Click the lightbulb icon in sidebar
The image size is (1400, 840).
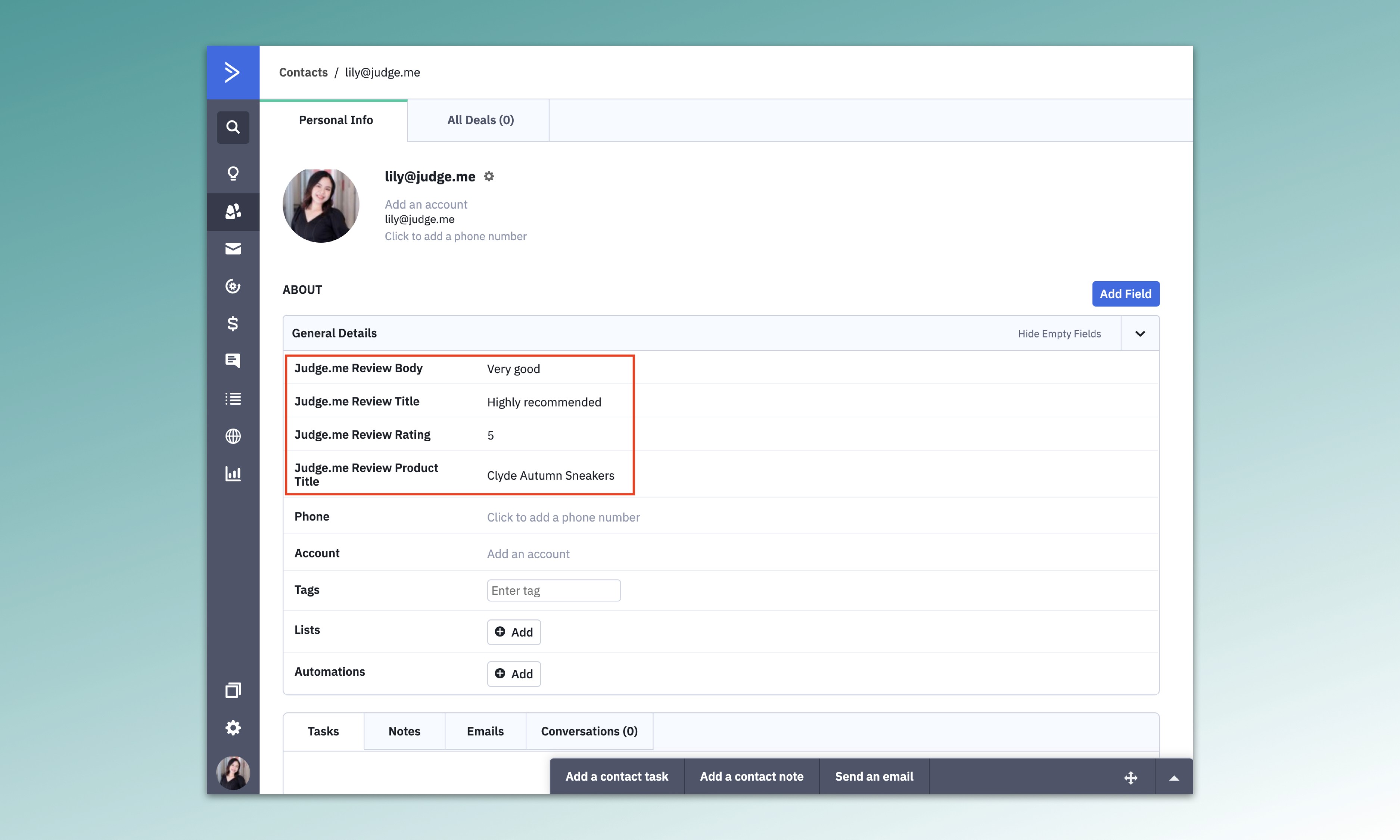tap(233, 173)
